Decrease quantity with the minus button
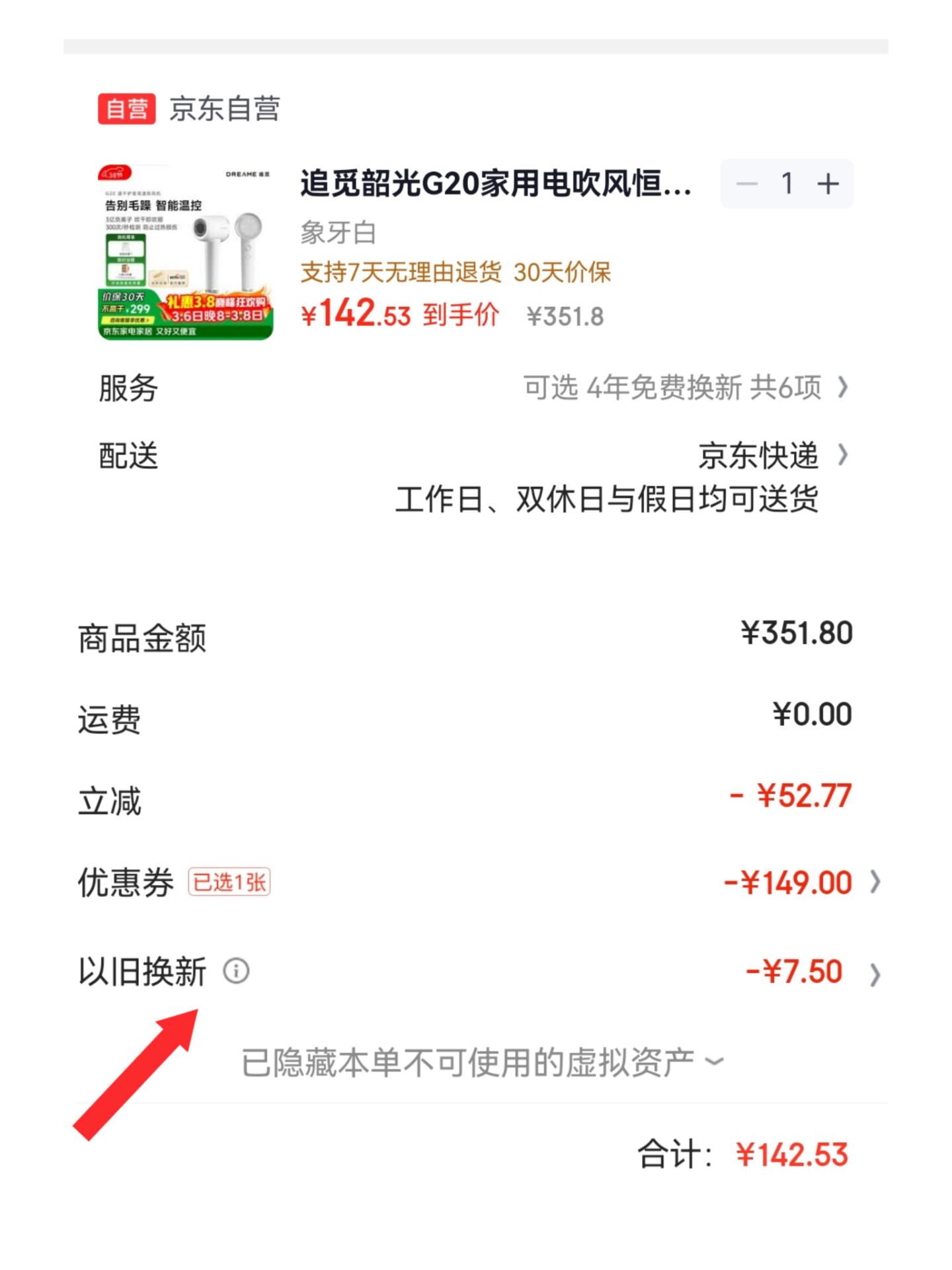952x1270 pixels. coord(747,183)
